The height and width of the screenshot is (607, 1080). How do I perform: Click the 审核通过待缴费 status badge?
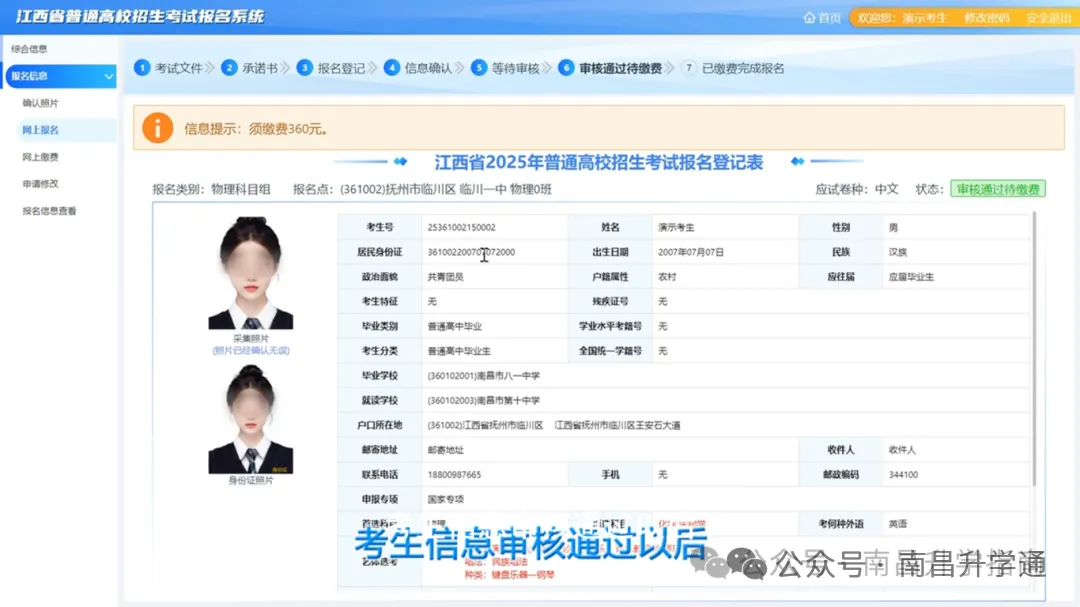point(998,189)
